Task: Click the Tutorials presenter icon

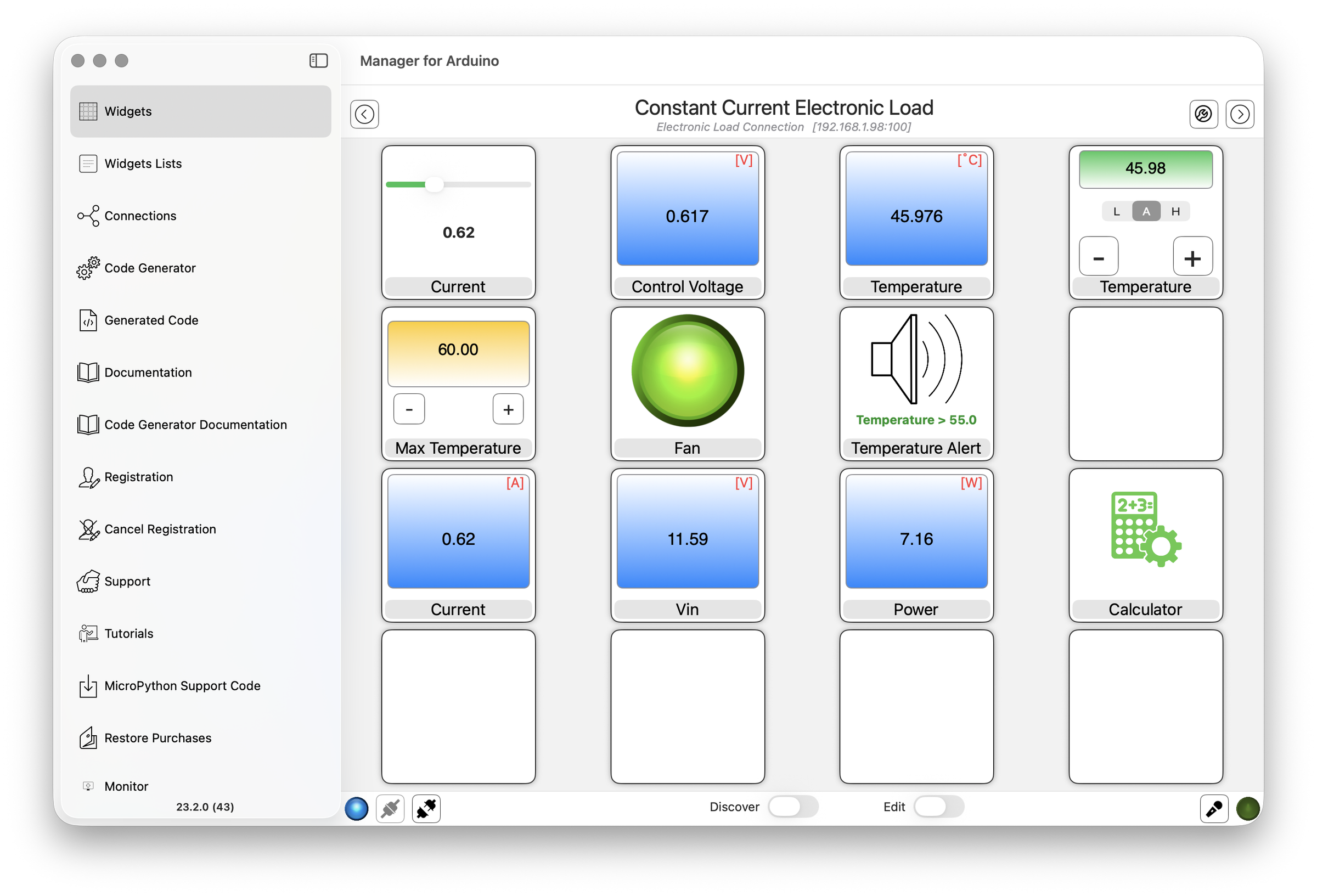Action: tap(88, 634)
